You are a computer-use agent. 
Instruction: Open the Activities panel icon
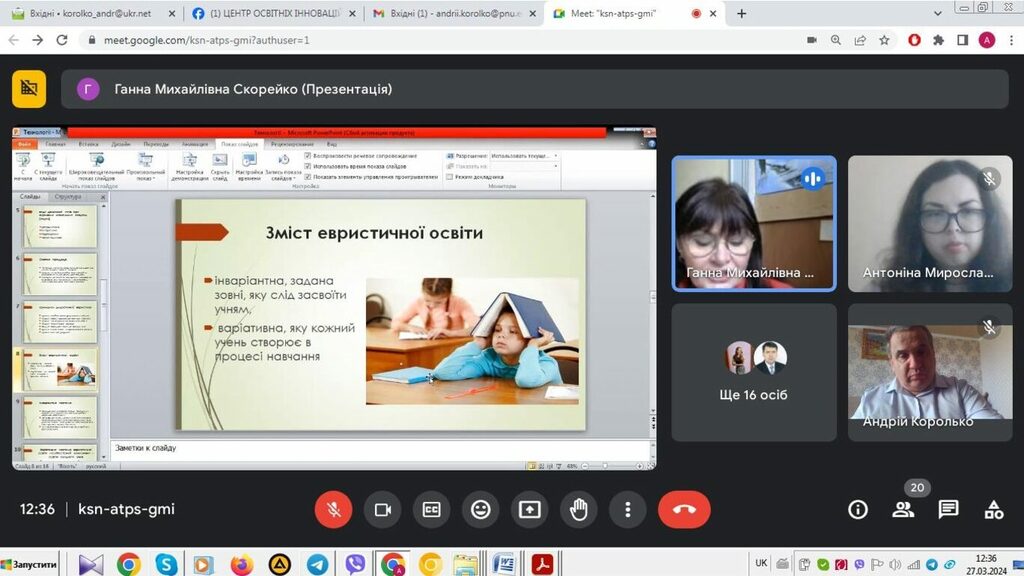click(x=993, y=509)
